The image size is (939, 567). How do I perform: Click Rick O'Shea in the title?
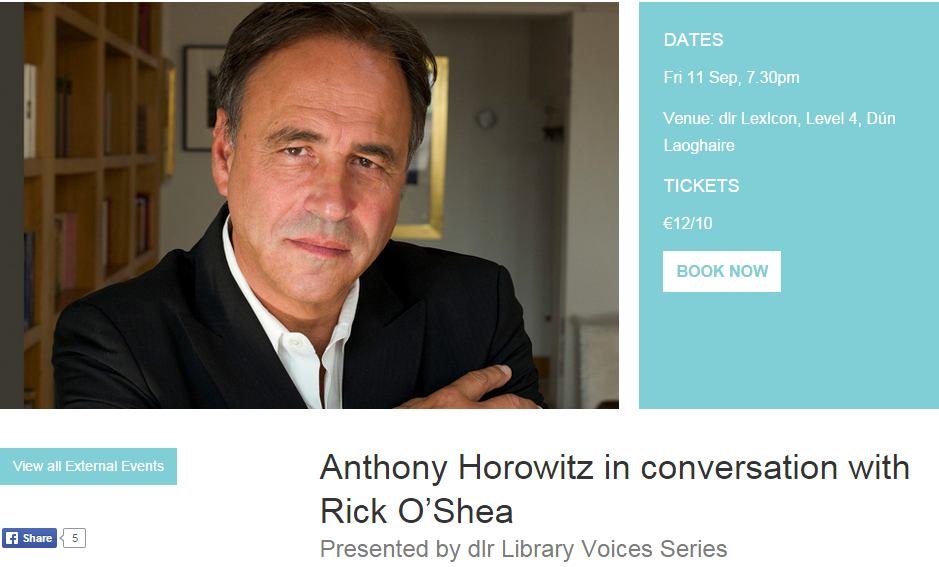click(x=416, y=511)
